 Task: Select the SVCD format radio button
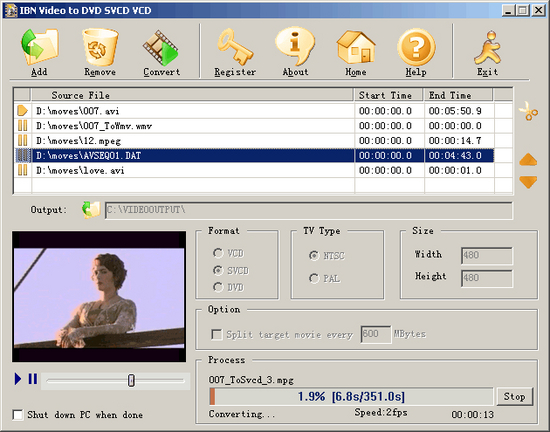pos(217,270)
